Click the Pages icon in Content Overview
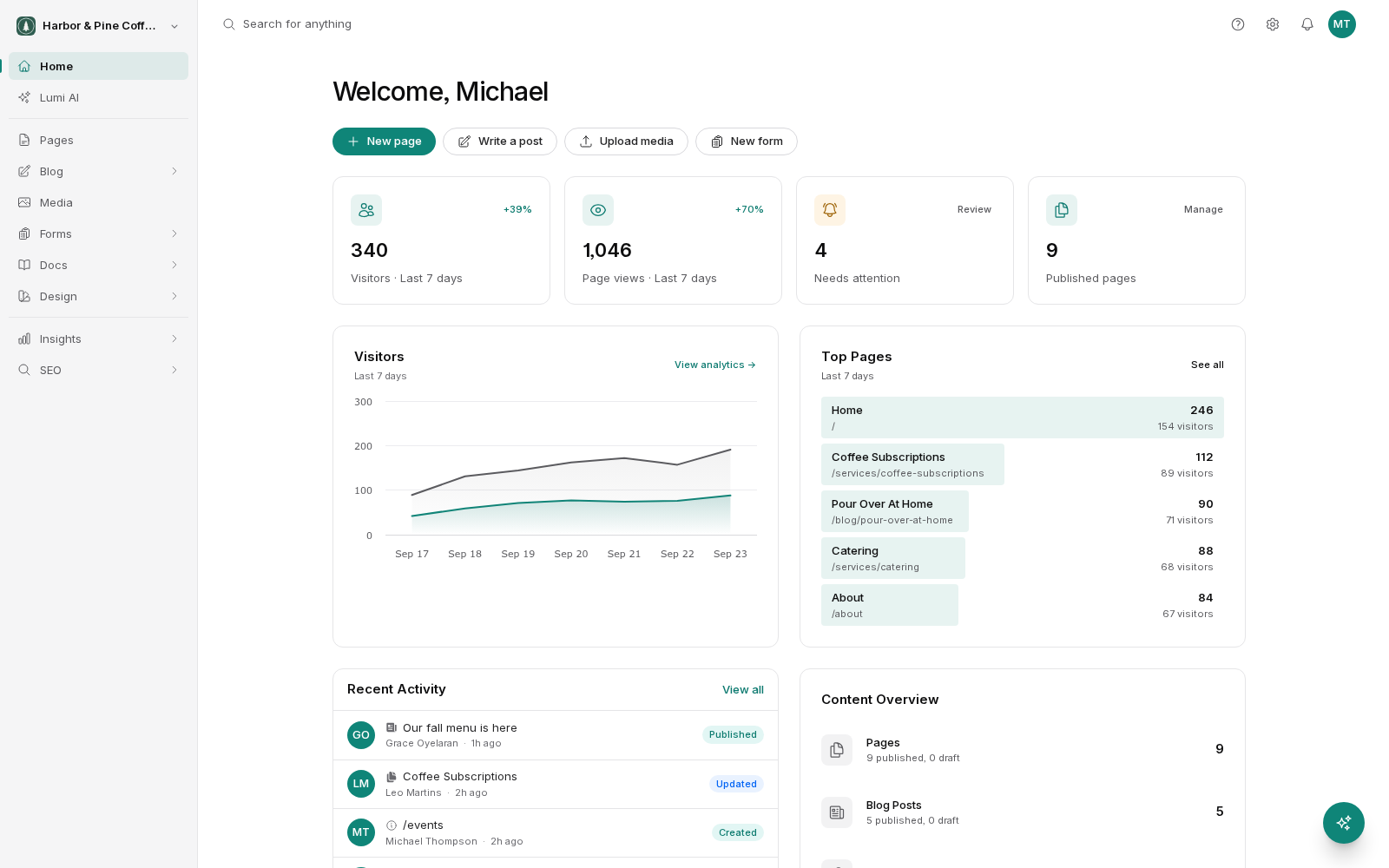Screen dimensions: 1389x868 [837, 750]
